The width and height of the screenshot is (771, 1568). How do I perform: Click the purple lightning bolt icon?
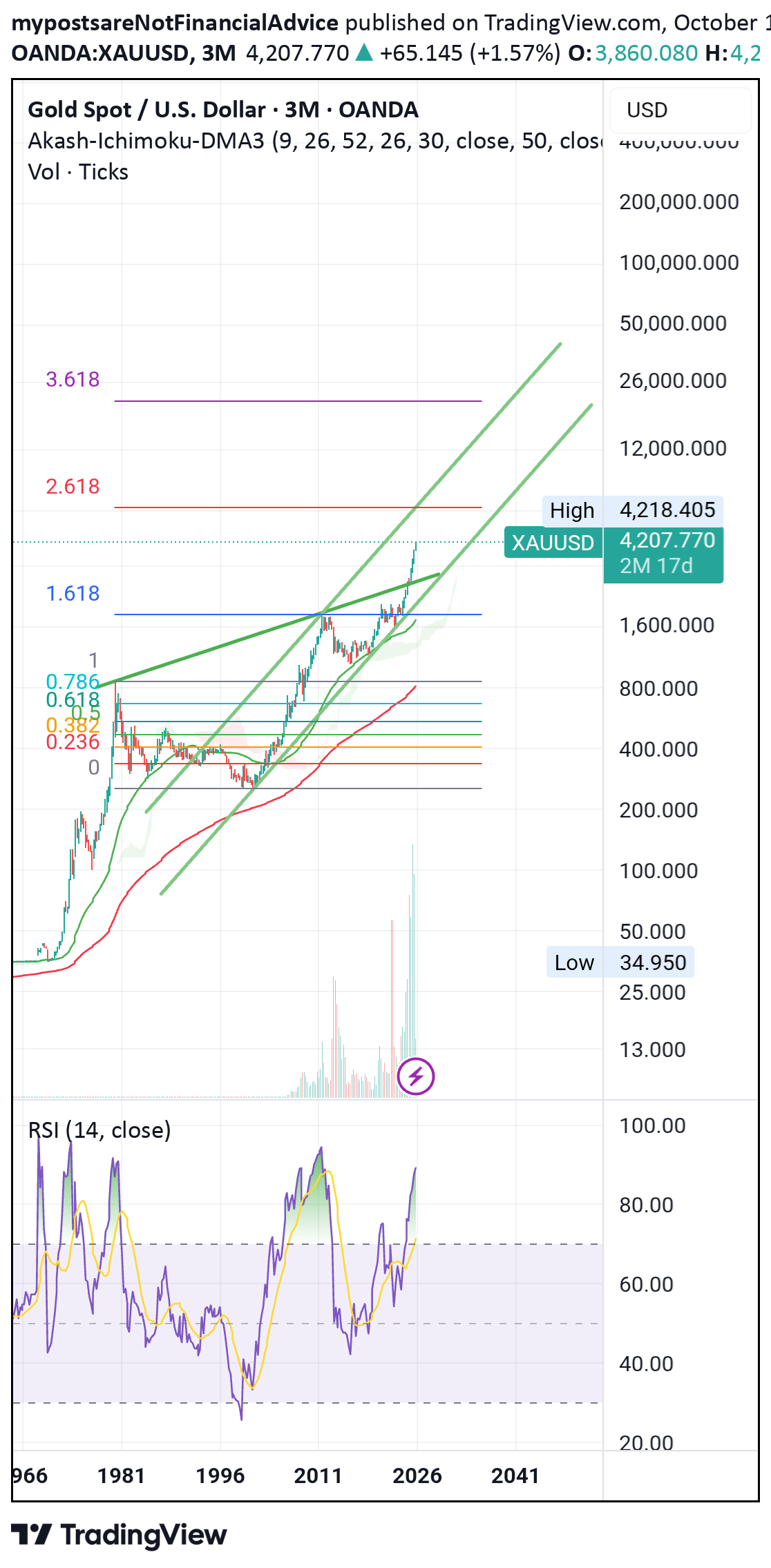(416, 1076)
